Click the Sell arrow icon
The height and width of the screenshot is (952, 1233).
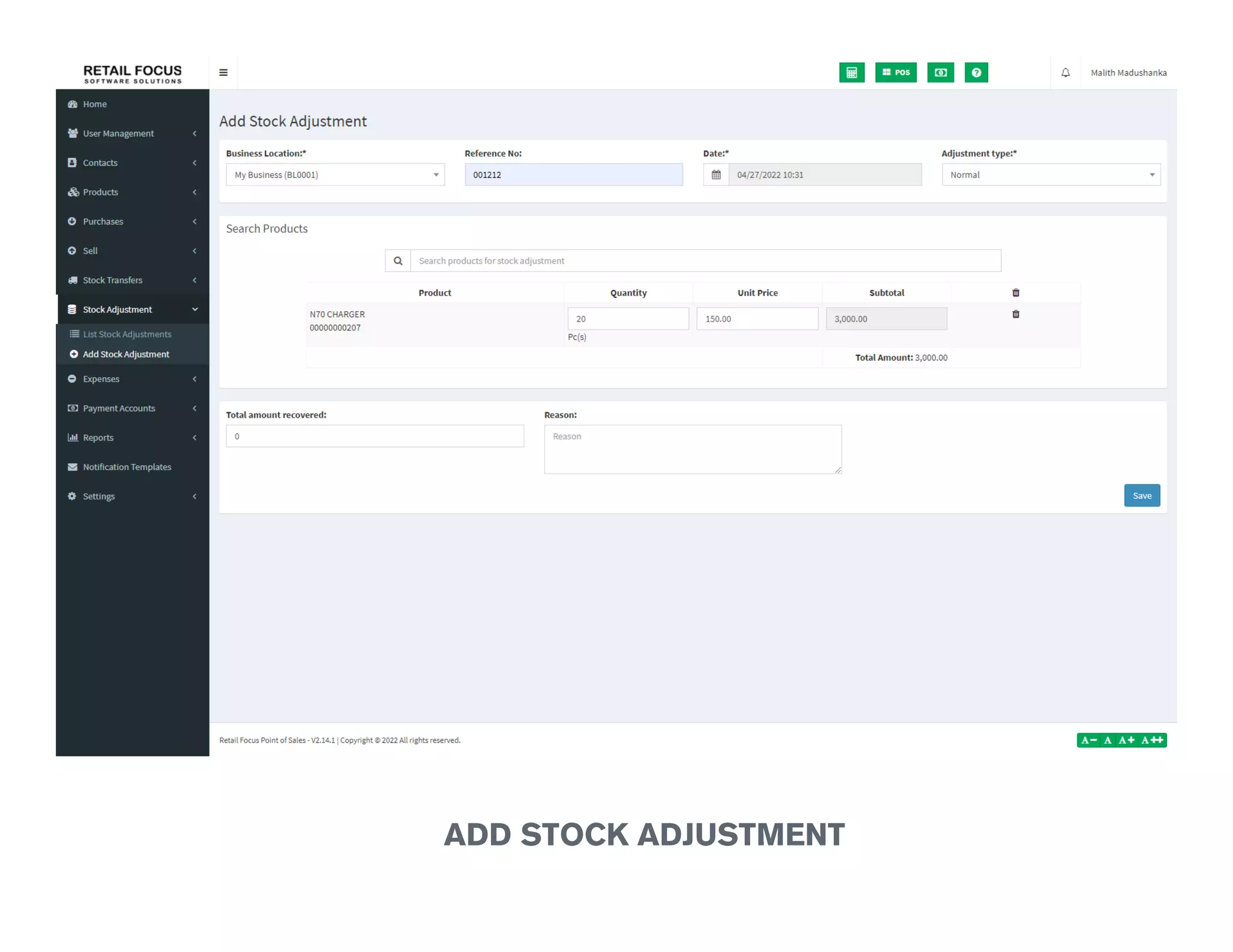72,251
